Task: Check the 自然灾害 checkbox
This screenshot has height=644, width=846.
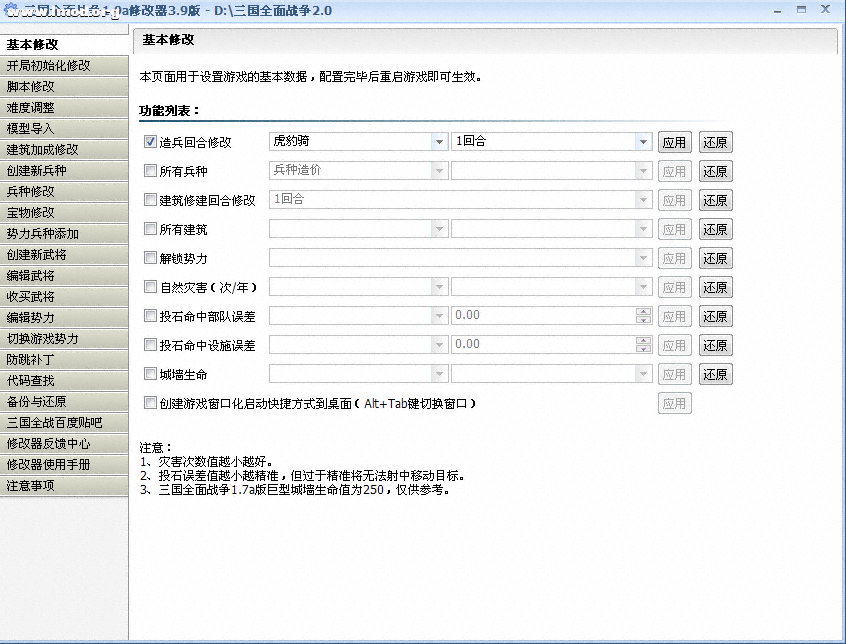Action: pyautogui.click(x=151, y=287)
